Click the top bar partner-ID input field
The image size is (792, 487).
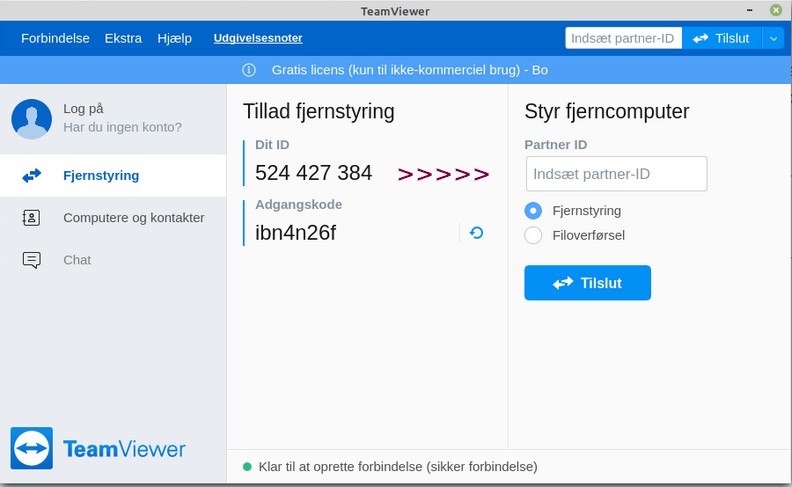(623, 38)
